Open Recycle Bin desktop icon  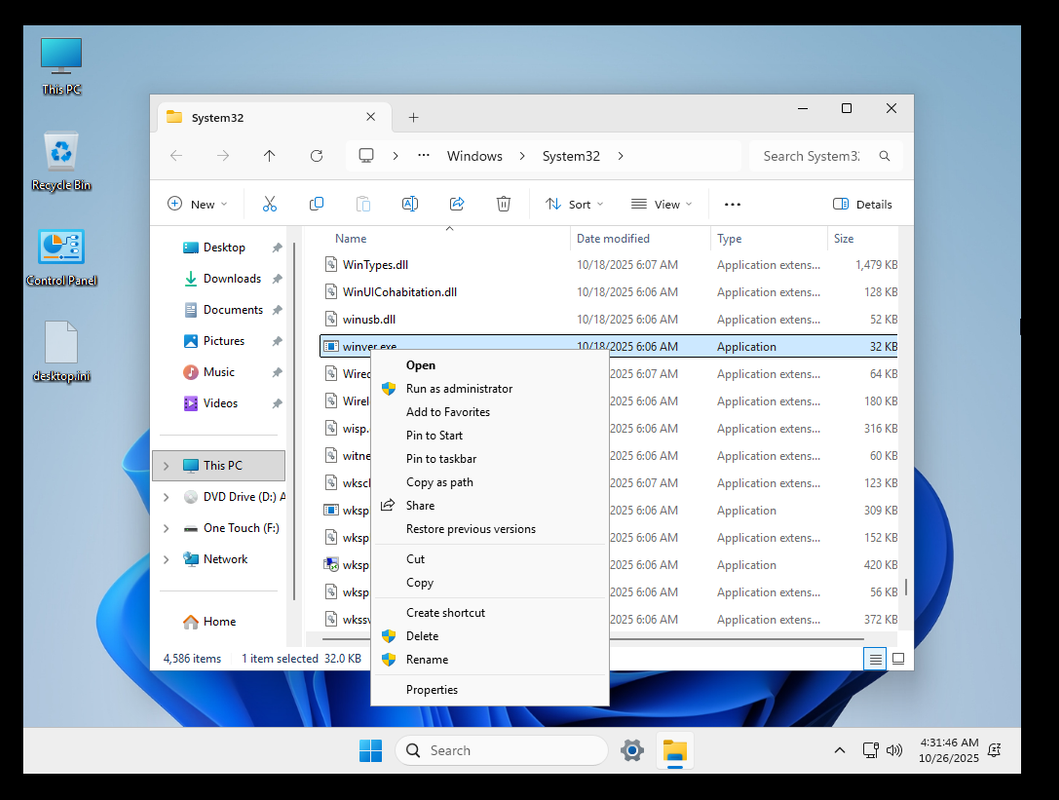coord(61,161)
